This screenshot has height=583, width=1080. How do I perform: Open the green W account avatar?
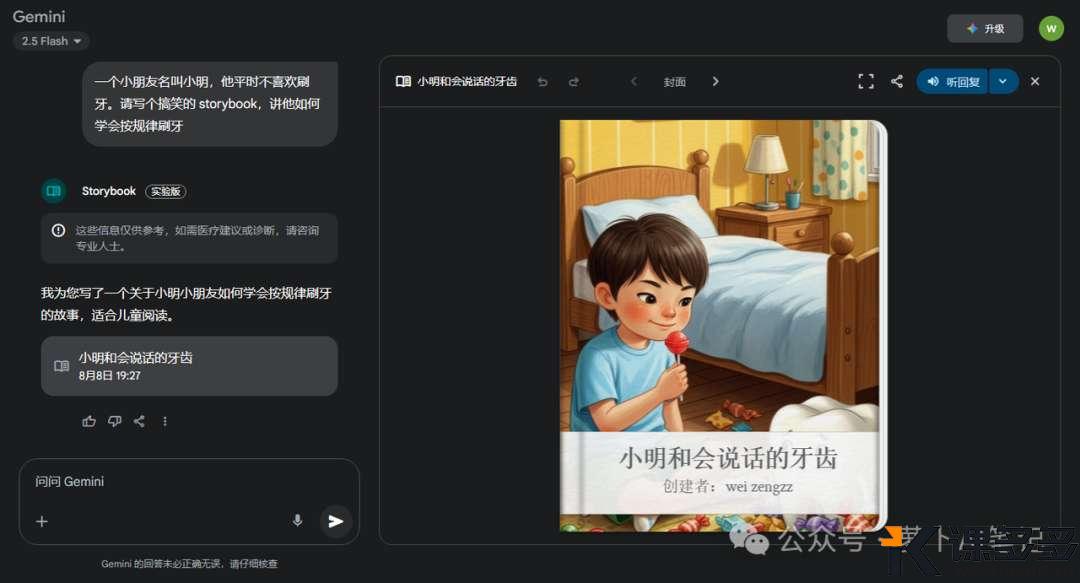(x=1051, y=28)
